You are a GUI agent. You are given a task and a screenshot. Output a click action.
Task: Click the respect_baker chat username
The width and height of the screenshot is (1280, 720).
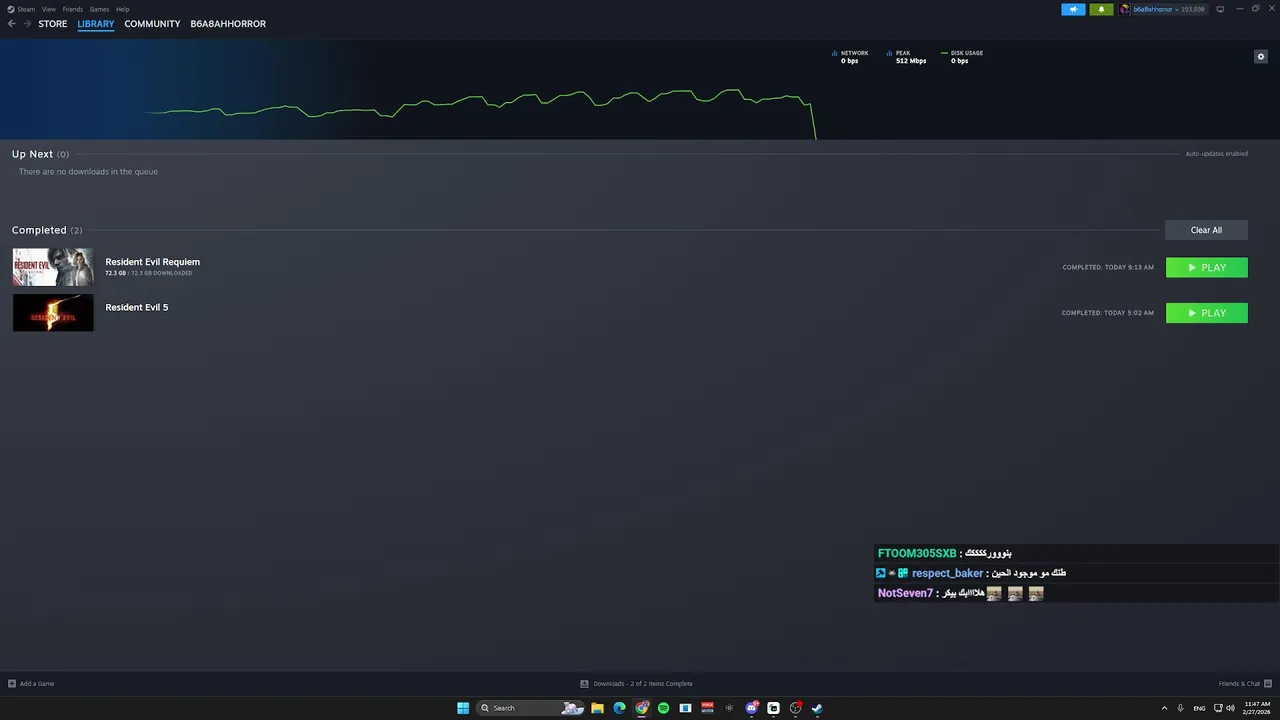(x=948, y=573)
